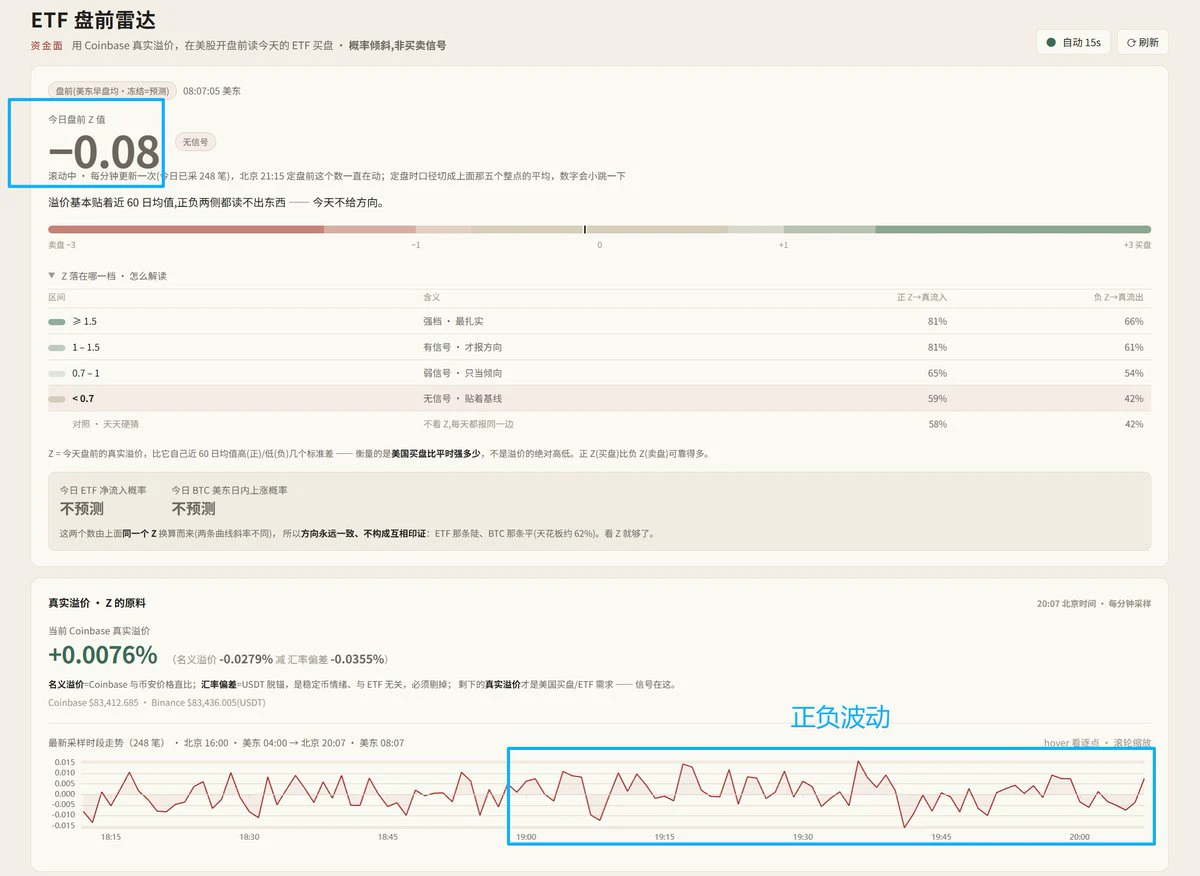The height and width of the screenshot is (876, 1200).
Task: Click the 含义 column header
Action: point(431,298)
